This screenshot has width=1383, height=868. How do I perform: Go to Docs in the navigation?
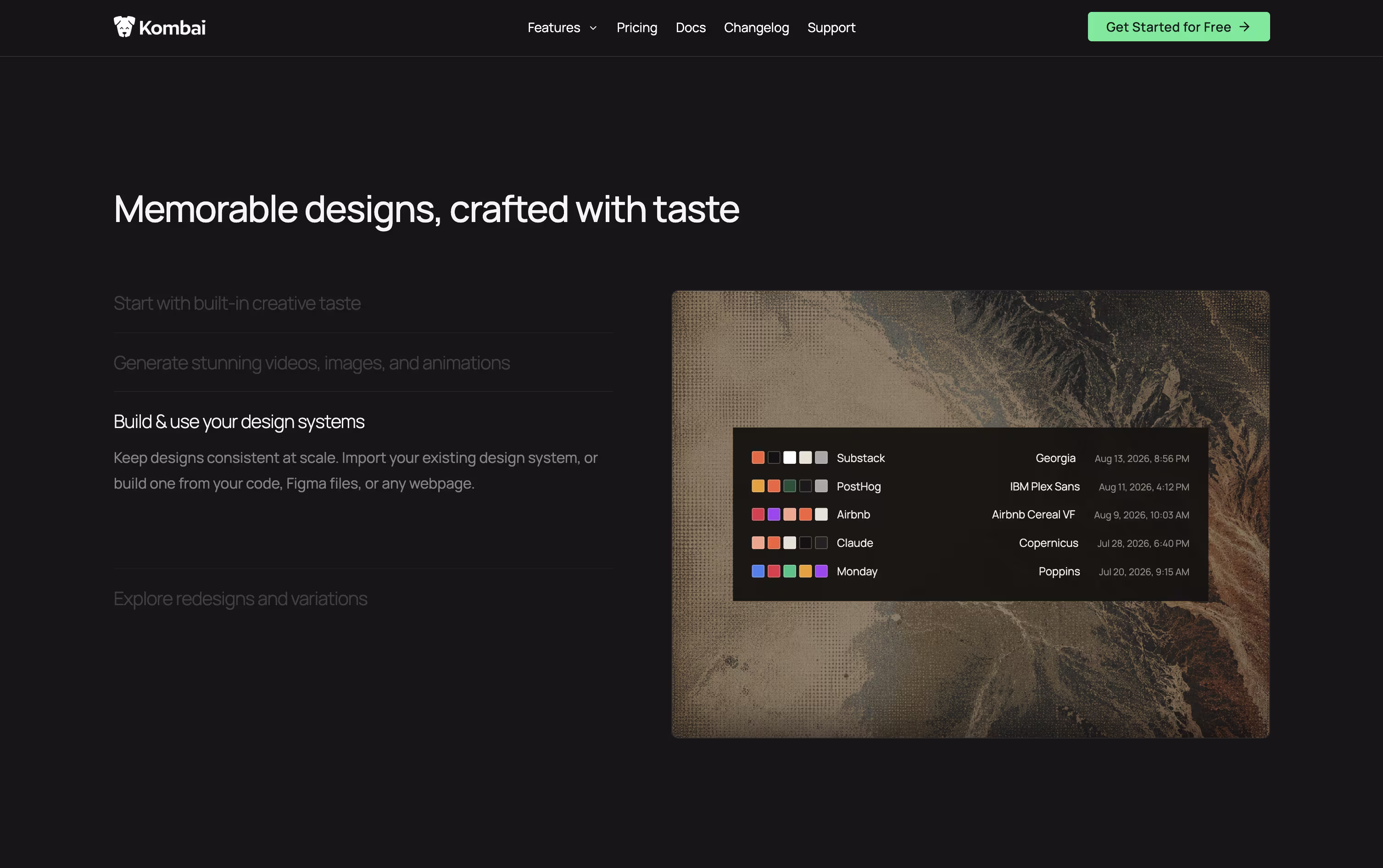coord(691,28)
